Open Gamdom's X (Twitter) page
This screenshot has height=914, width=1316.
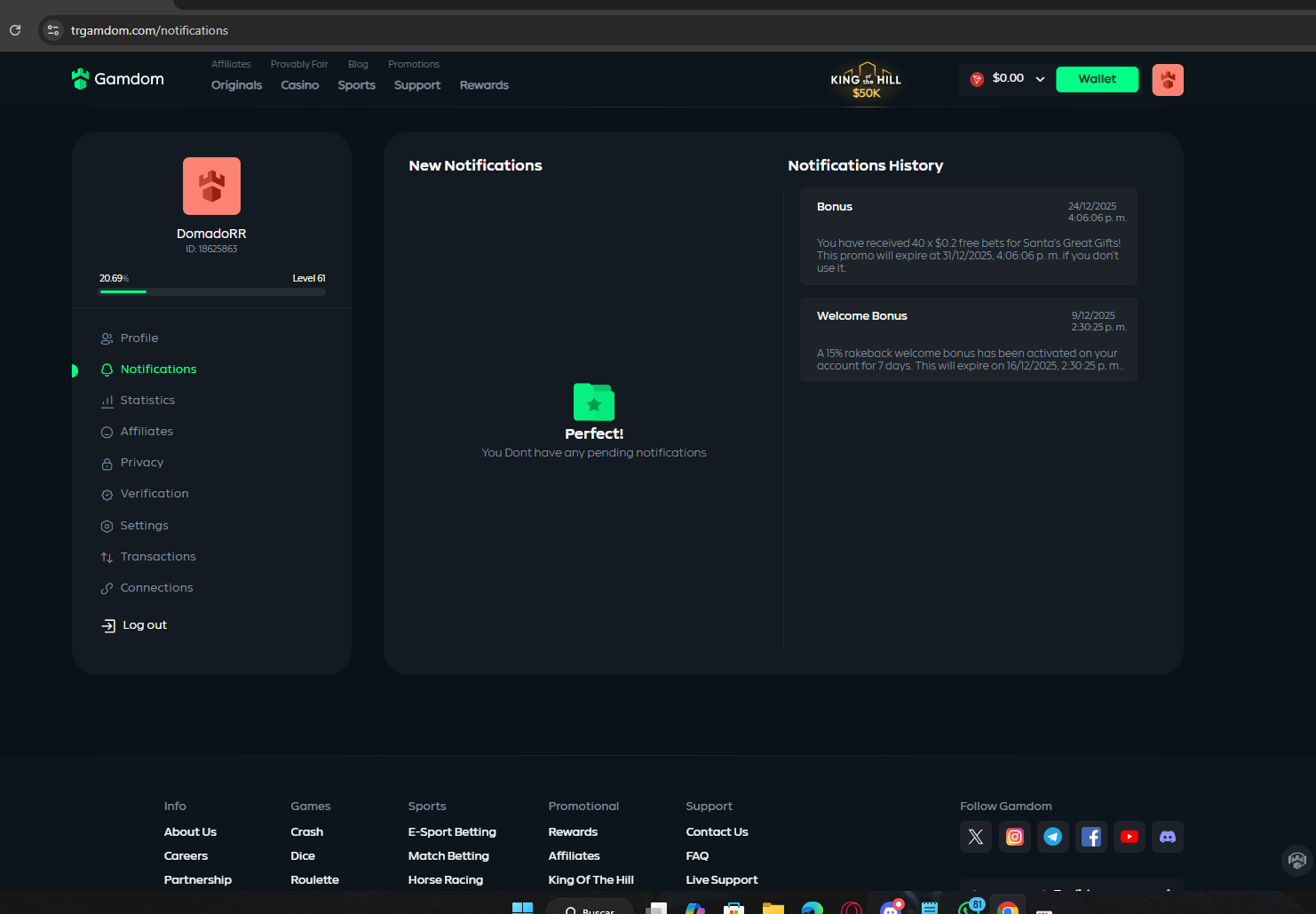976,837
